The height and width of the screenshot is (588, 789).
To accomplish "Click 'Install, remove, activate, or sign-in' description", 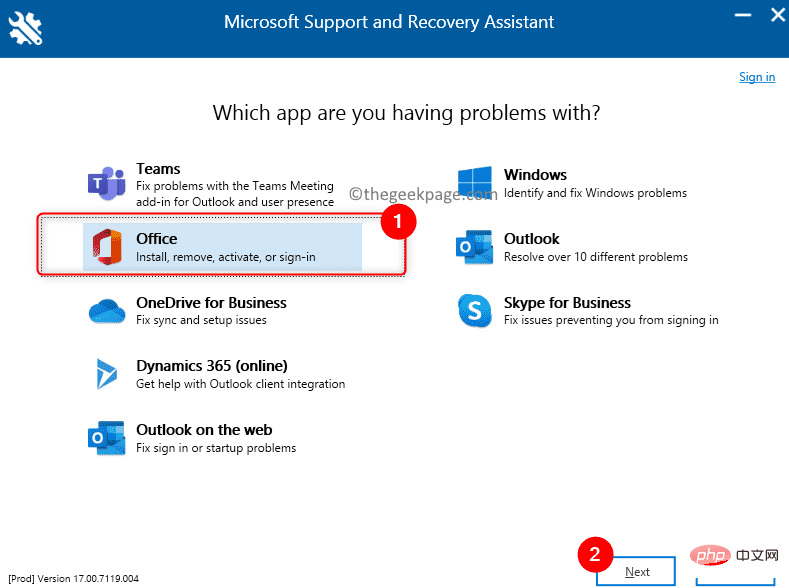I will pyautogui.click(x=226, y=257).
